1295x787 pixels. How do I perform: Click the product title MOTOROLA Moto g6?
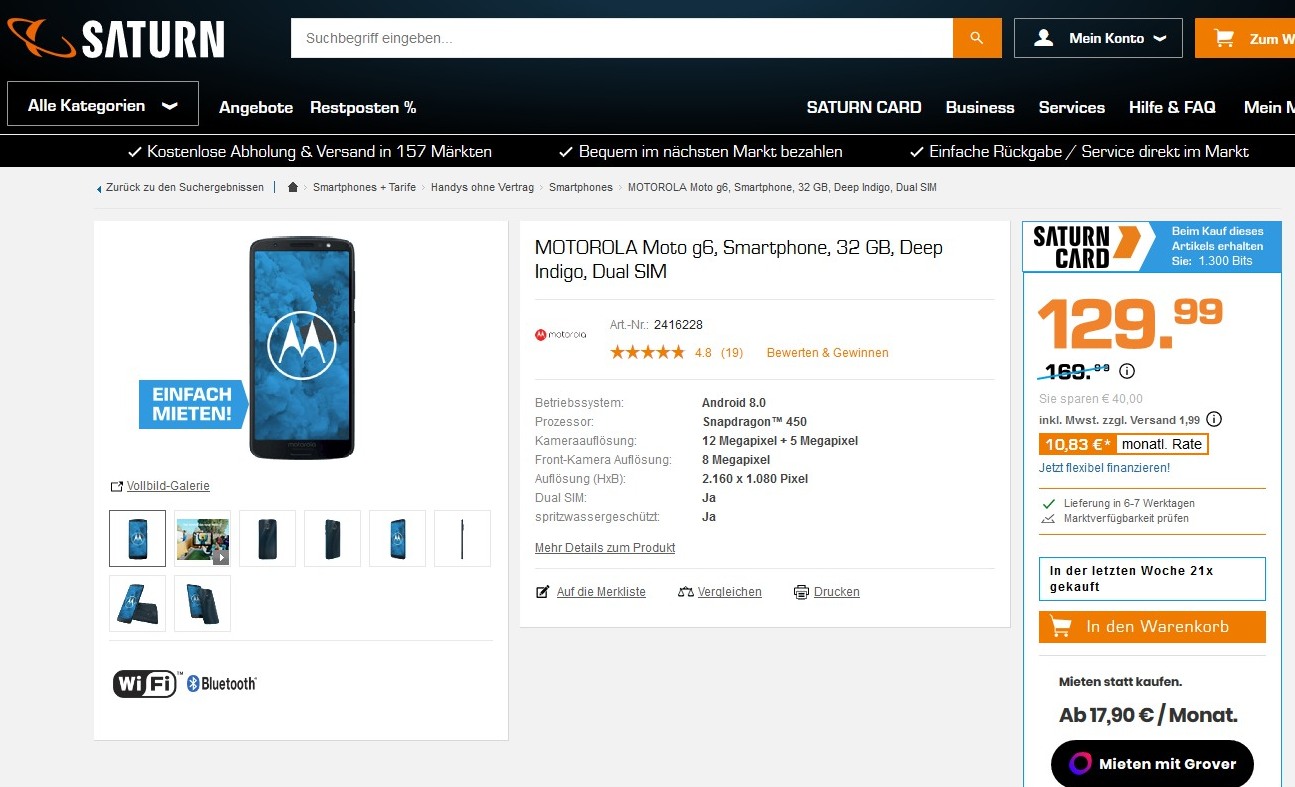pos(739,259)
